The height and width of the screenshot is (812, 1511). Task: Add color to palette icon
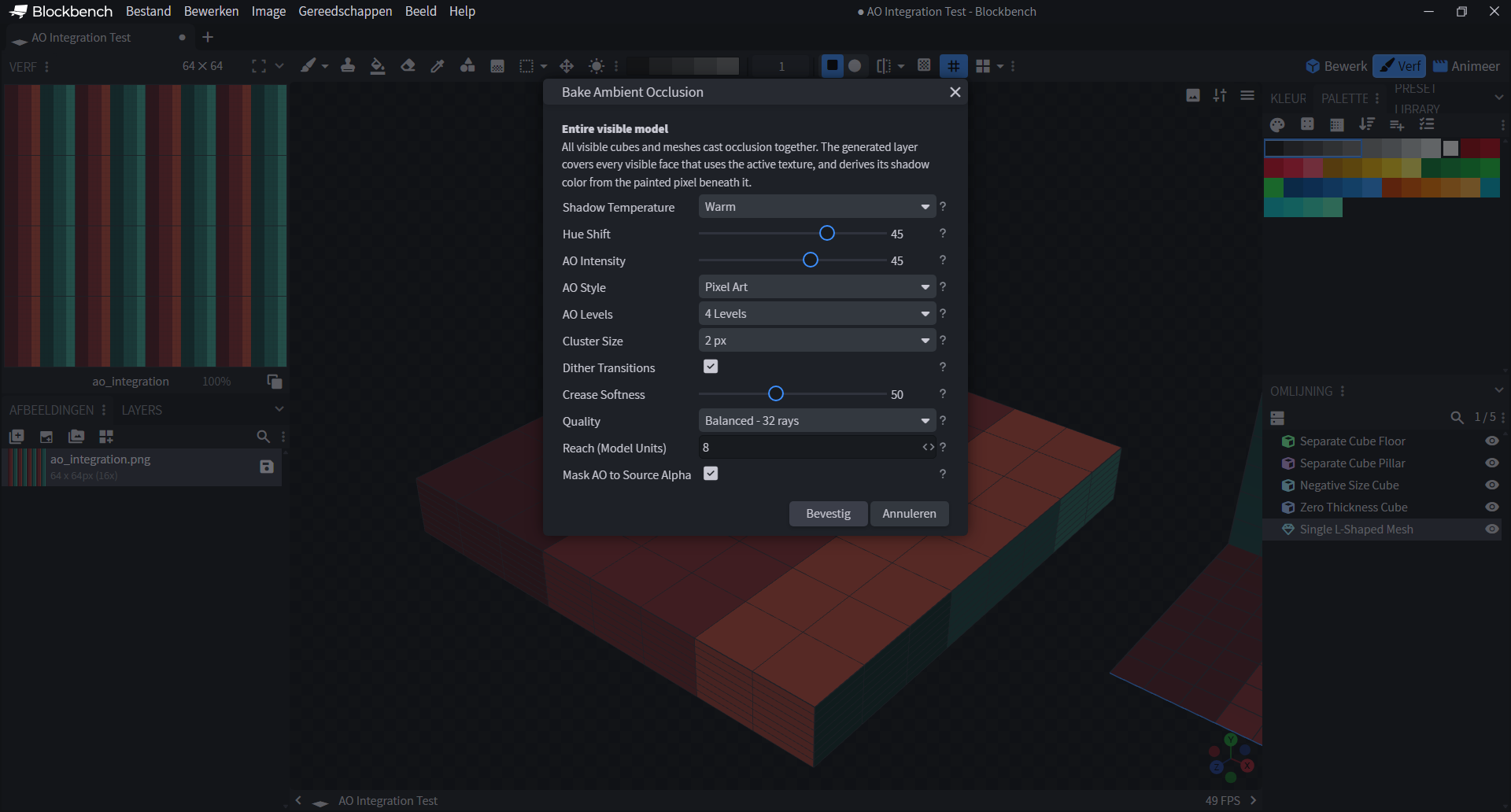coord(1397,124)
